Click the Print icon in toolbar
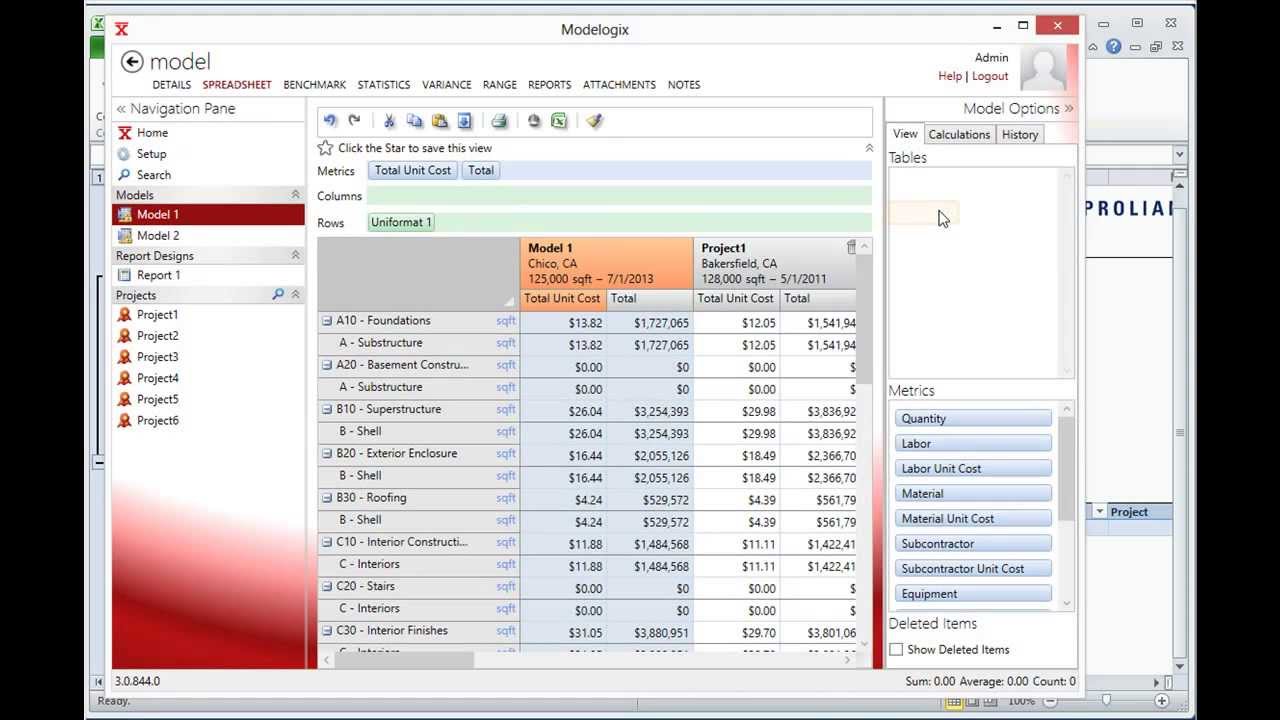Viewport: 1280px width, 720px height. pyautogui.click(x=499, y=121)
